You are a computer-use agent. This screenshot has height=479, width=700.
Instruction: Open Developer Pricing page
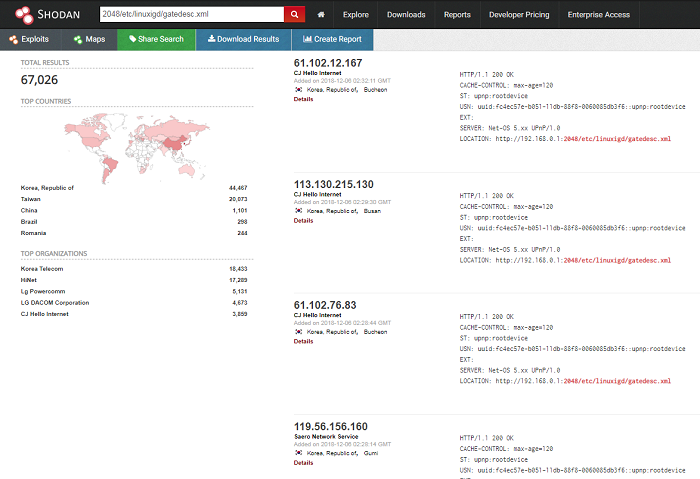[x=519, y=15]
